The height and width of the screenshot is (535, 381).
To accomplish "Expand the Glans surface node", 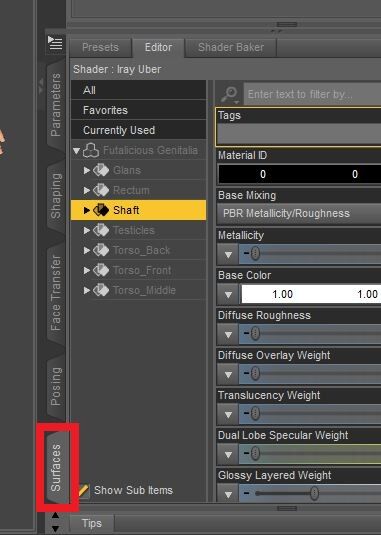I will point(87,170).
